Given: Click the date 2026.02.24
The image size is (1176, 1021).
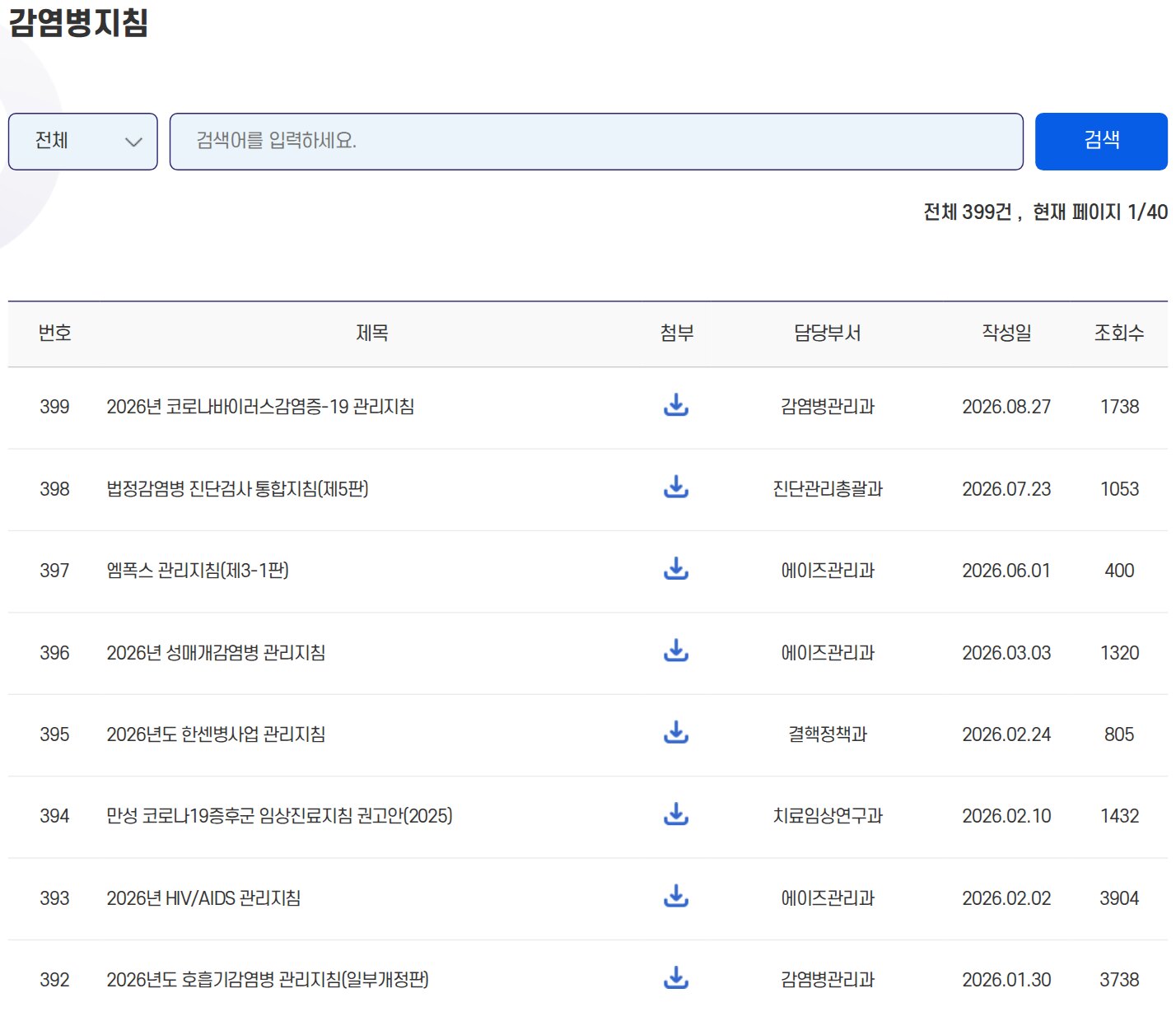Looking at the screenshot, I should [x=1006, y=734].
